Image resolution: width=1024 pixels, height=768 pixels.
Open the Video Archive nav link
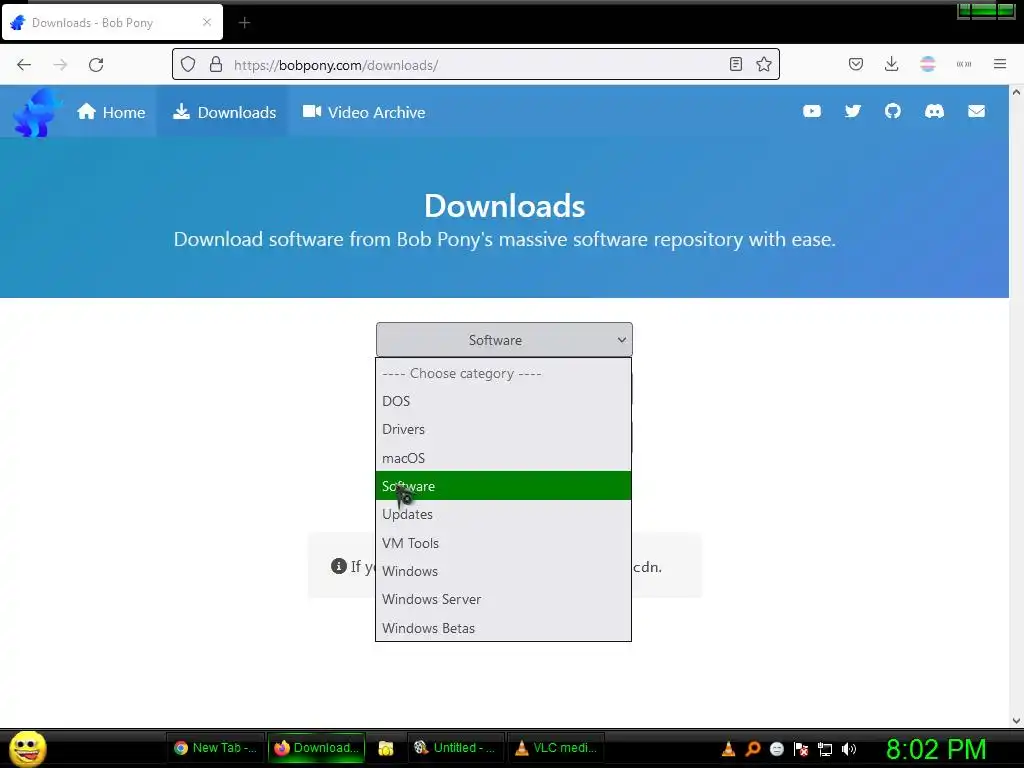[x=364, y=112]
